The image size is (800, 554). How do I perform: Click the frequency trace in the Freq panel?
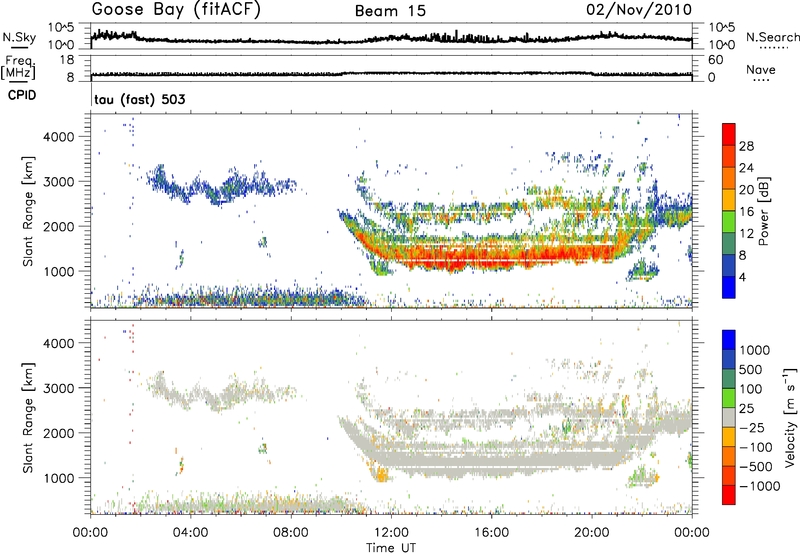391,74
